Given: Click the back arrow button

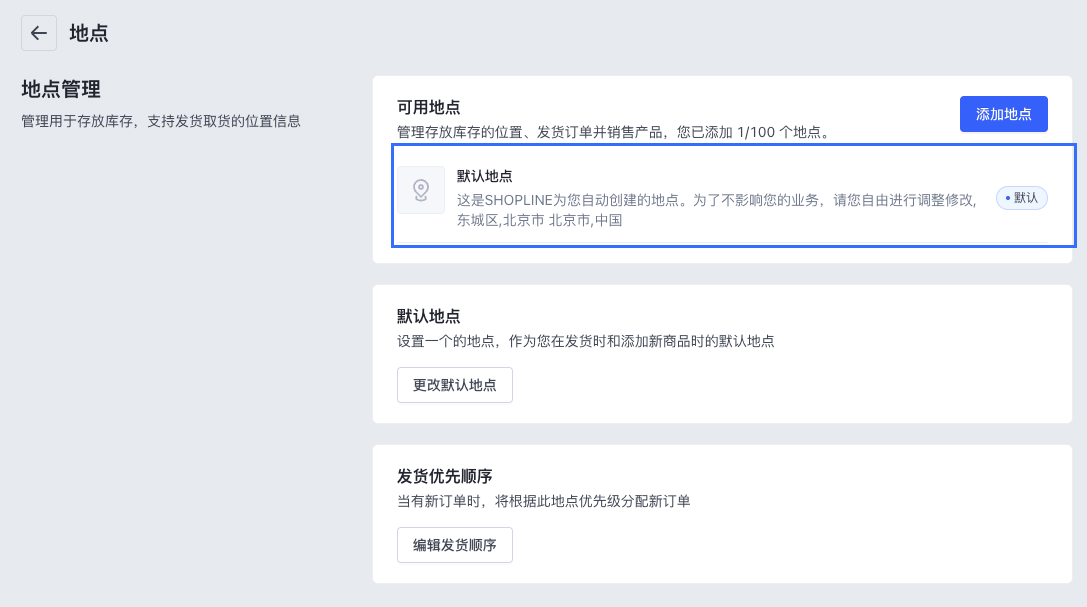Looking at the screenshot, I should 39,33.
